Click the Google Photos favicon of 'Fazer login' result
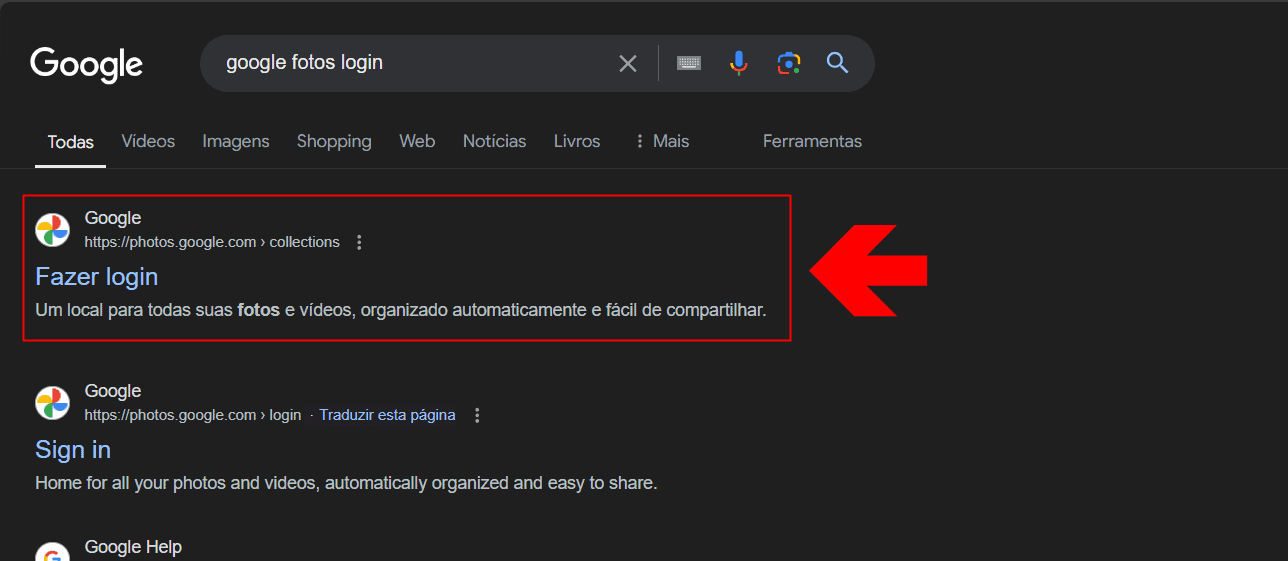 tap(53, 230)
